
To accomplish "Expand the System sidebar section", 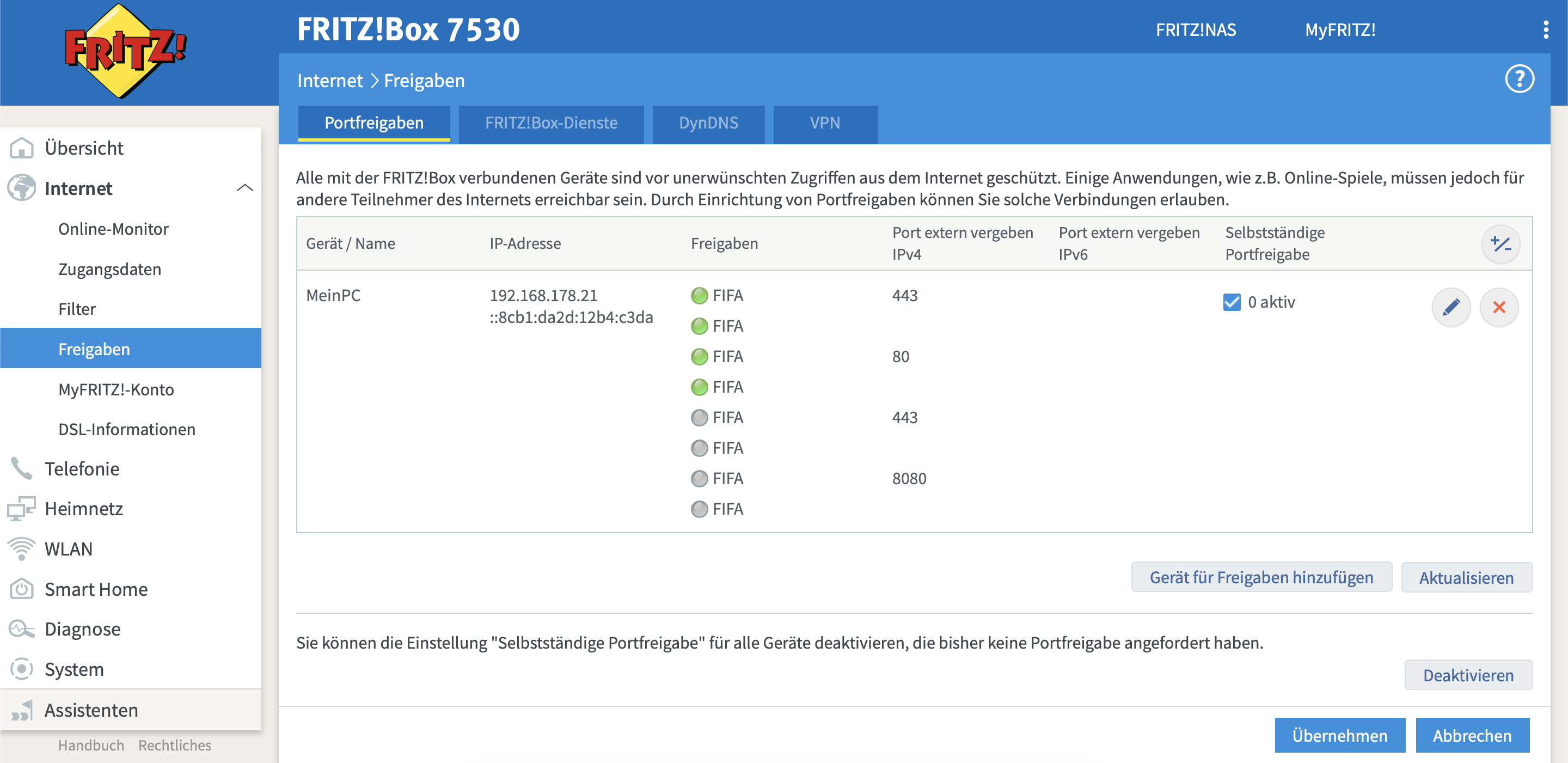I will point(73,669).
